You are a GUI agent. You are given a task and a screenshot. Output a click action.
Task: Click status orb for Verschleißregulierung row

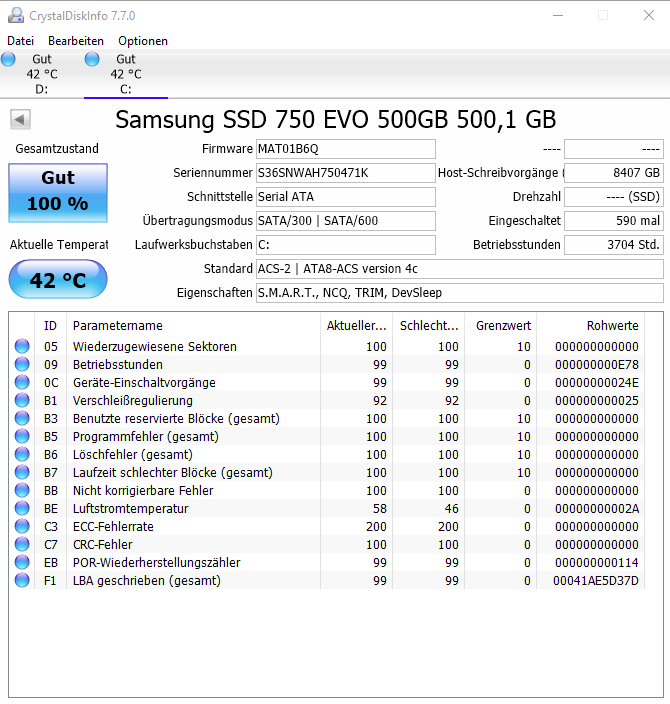point(22,400)
